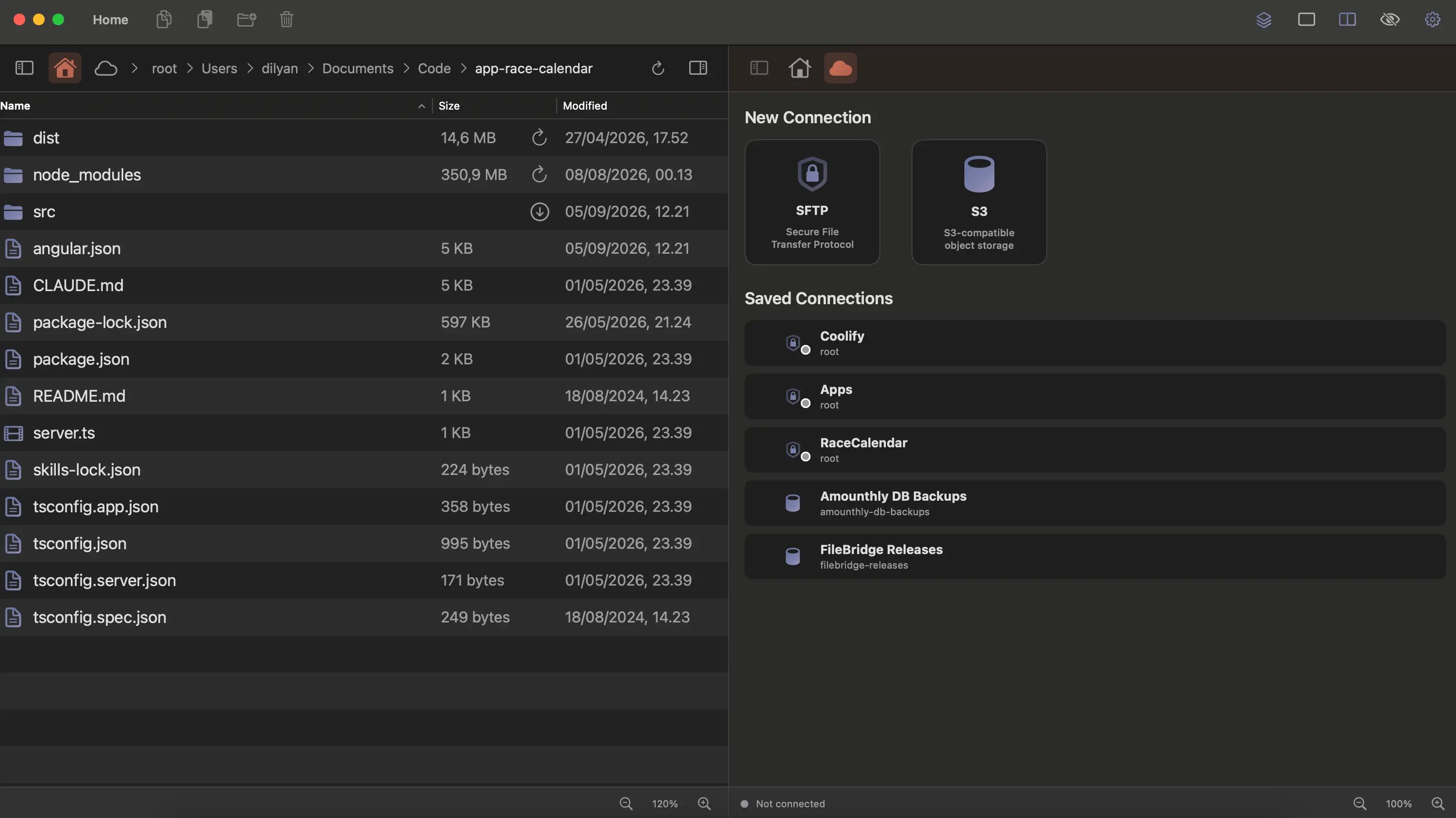This screenshot has width=1456, height=818.
Task: Open Amounthly DB Backups connection
Action: click(x=1095, y=503)
